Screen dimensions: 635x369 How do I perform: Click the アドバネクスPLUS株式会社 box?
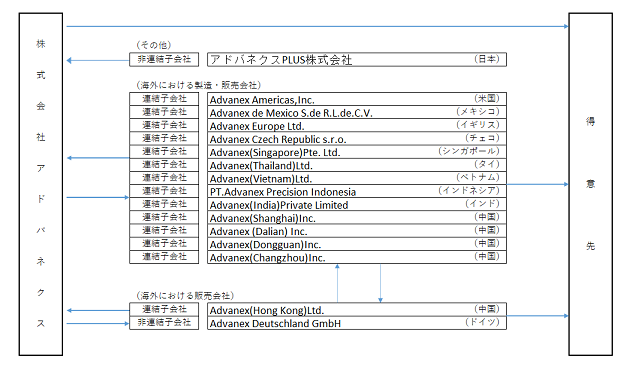[x=357, y=60]
